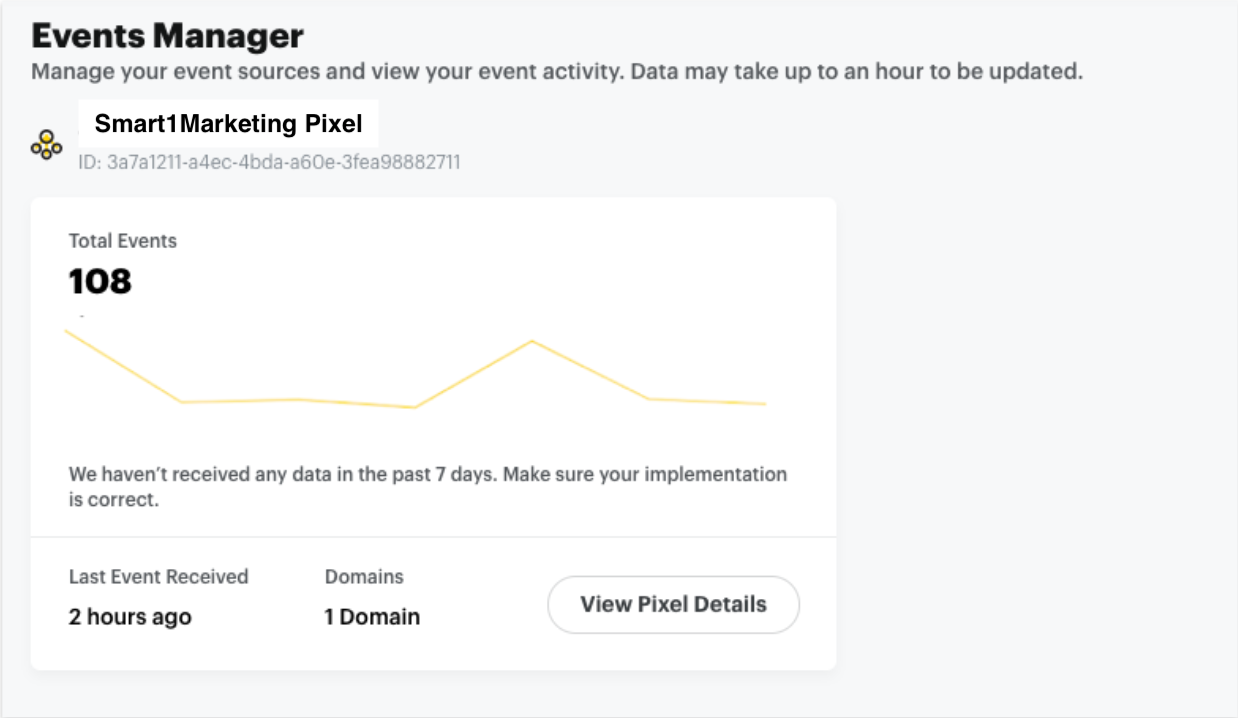The height and width of the screenshot is (718, 1238).
Task: Click chart line's dip just before the peak
Action: [x=414, y=407]
